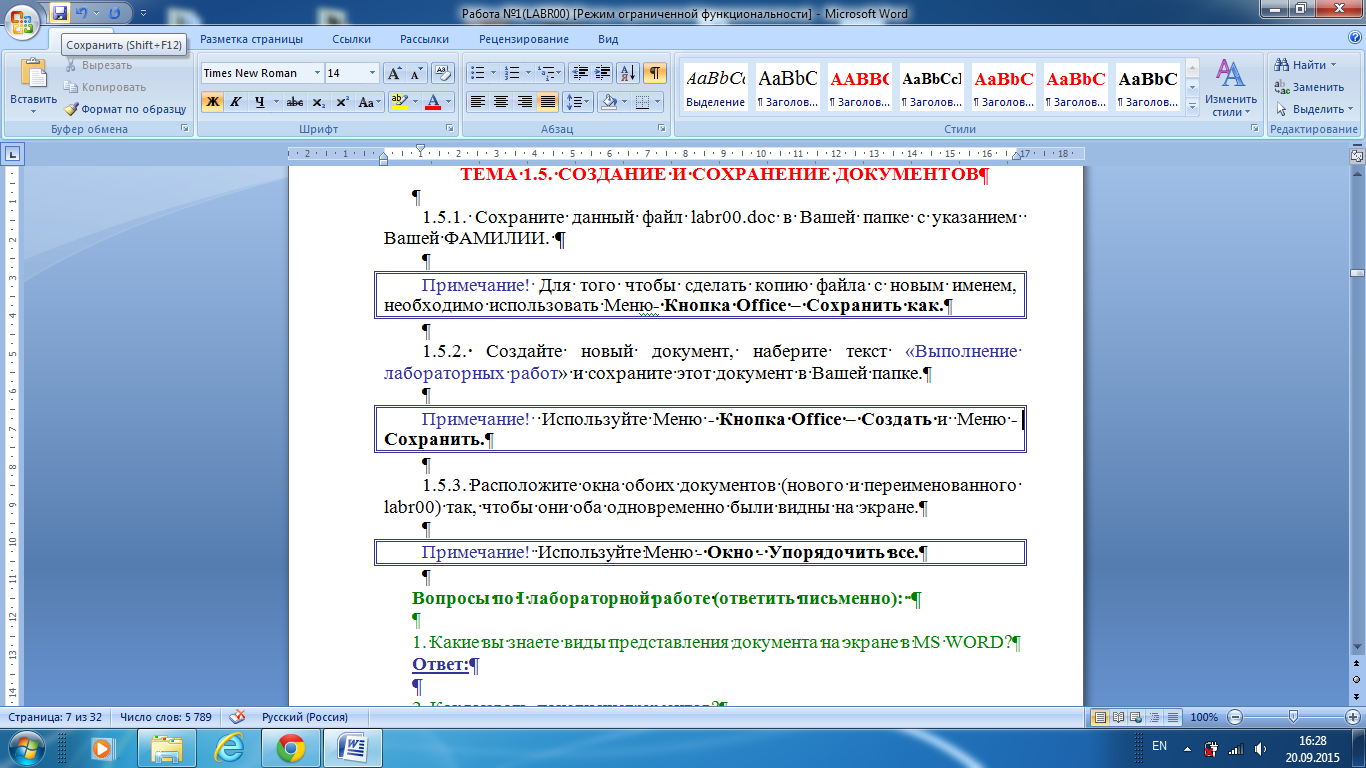Click the Save icon in Quick Access toolbar
1366x768 pixels.
coord(60,14)
